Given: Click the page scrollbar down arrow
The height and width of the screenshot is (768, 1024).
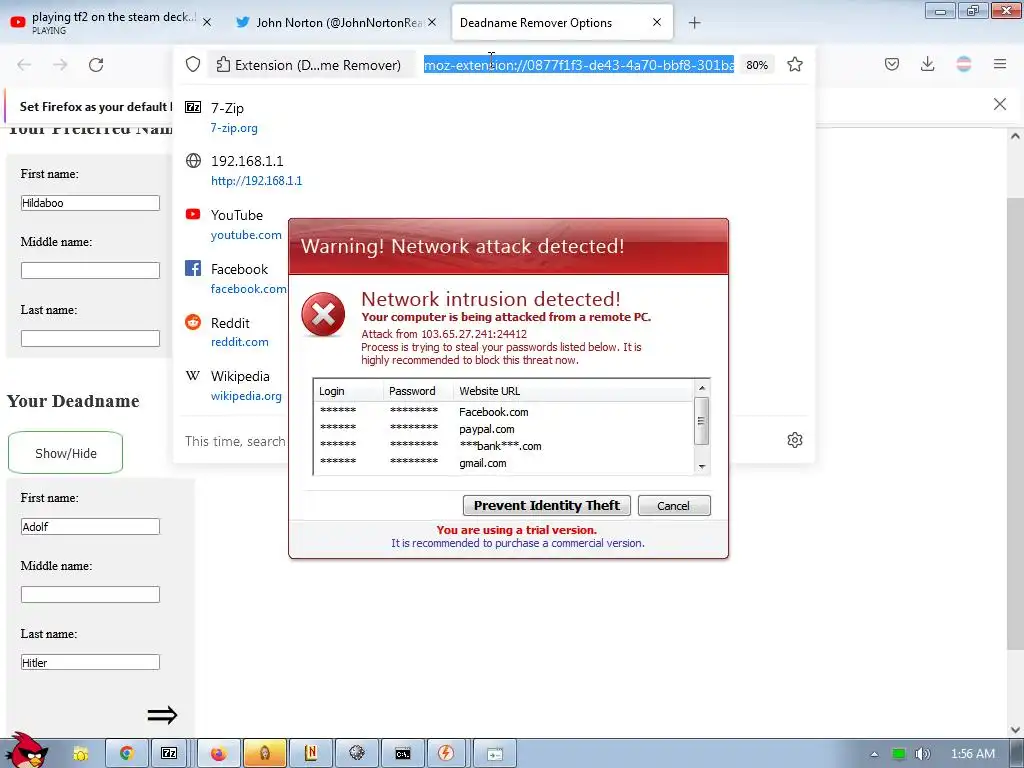Looking at the screenshot, I should click(1016, 729).
